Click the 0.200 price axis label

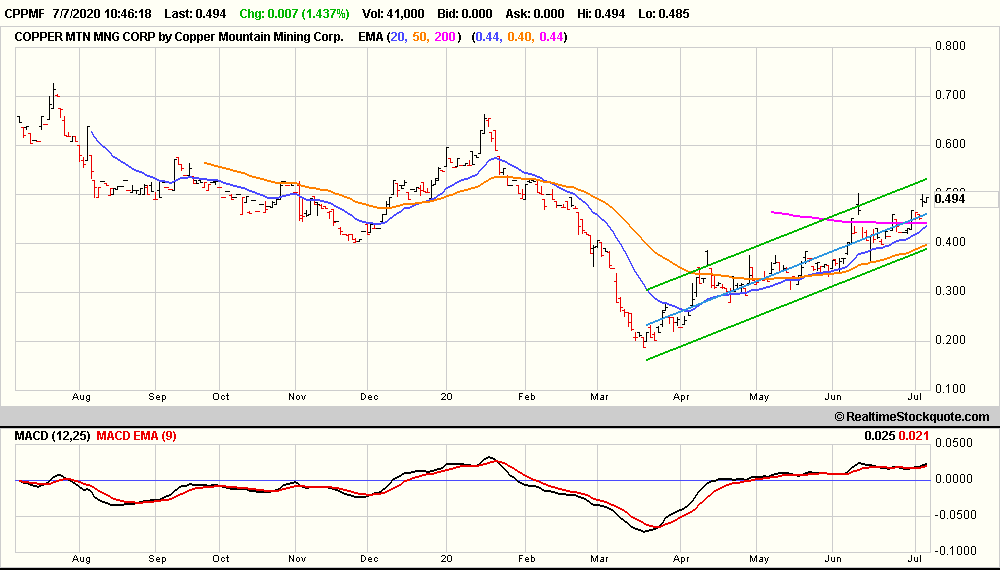point(950,340)
